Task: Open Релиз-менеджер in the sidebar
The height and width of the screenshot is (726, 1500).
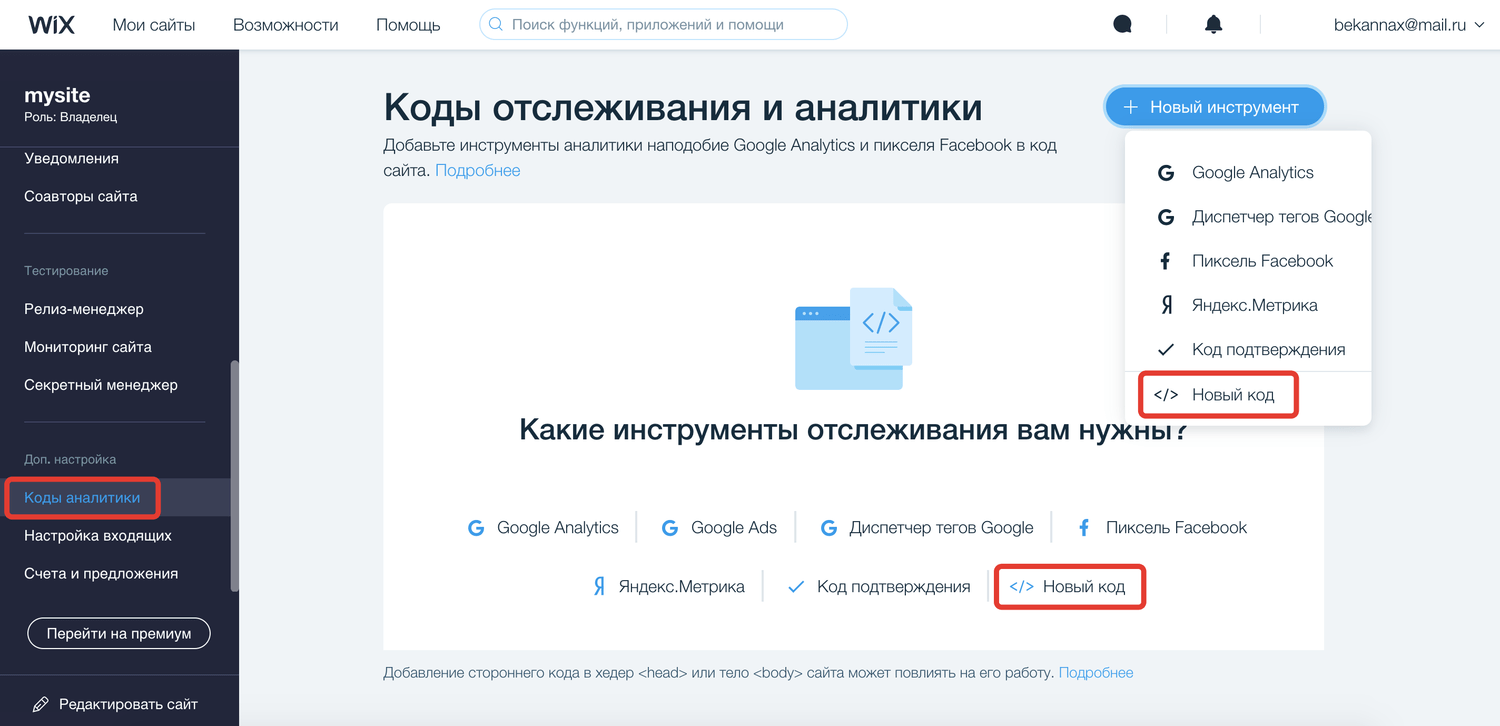Action: 84,309
